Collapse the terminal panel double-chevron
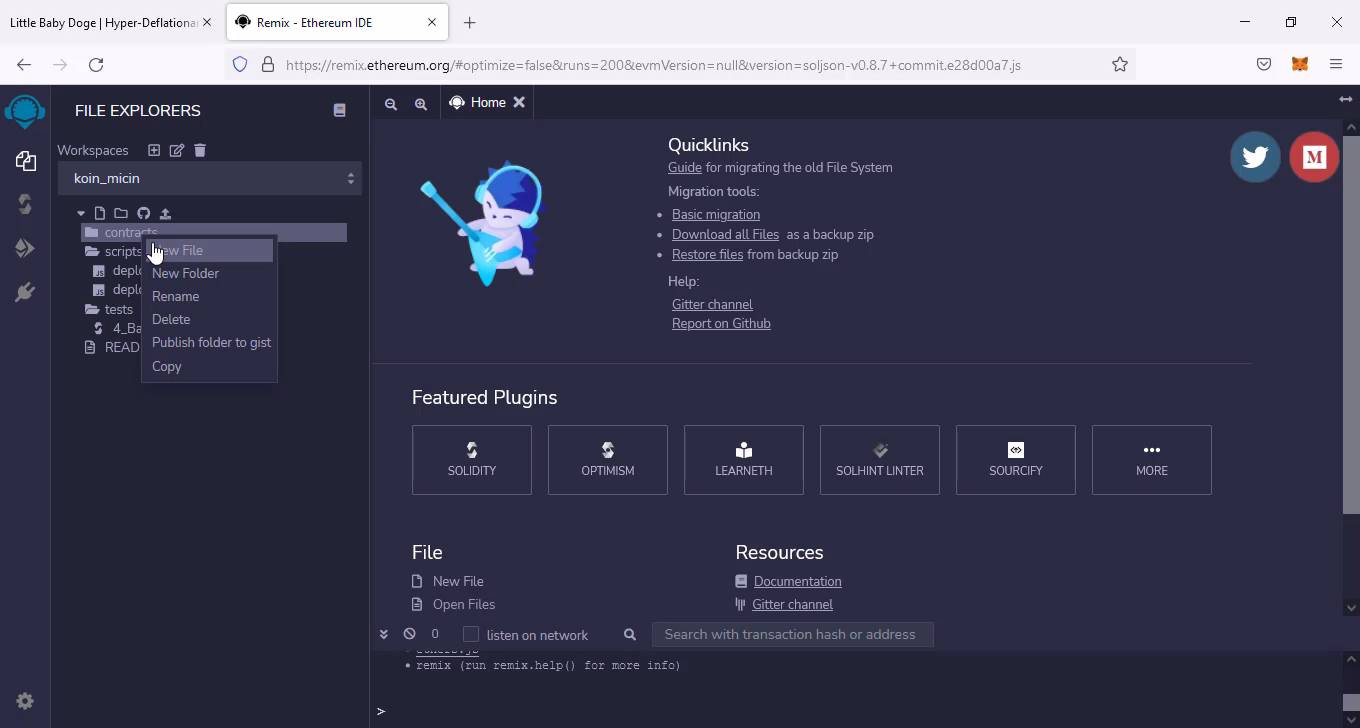This screenshot has height=728, width=1360. point(383,634)
